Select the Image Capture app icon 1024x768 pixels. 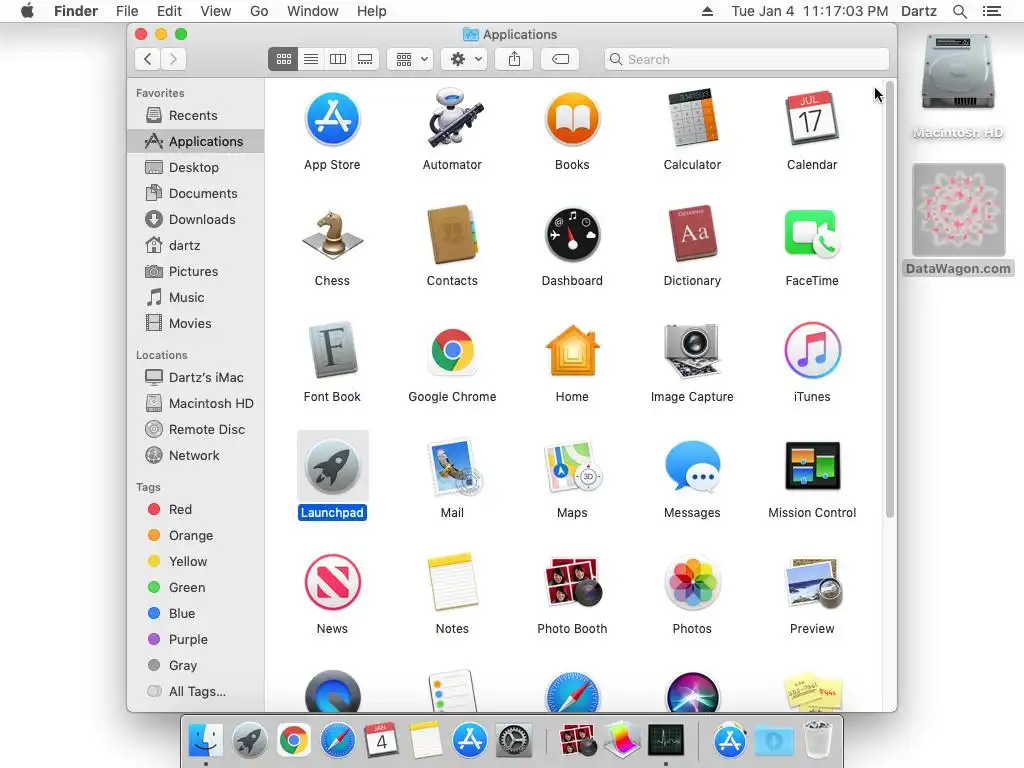coord(692,351)
